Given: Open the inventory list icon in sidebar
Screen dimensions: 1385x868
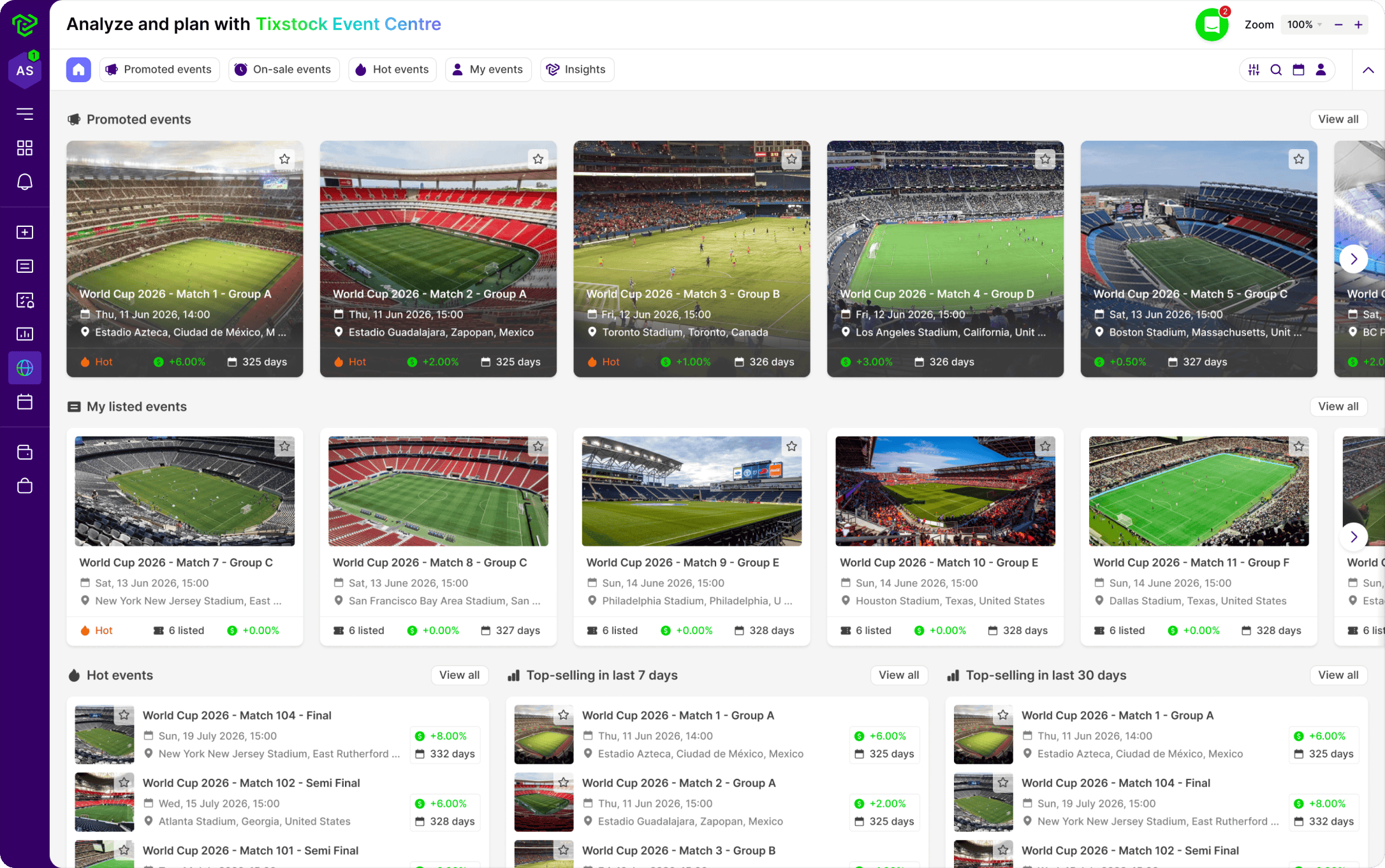Looking at the screenshot, I should click(25, 266).
